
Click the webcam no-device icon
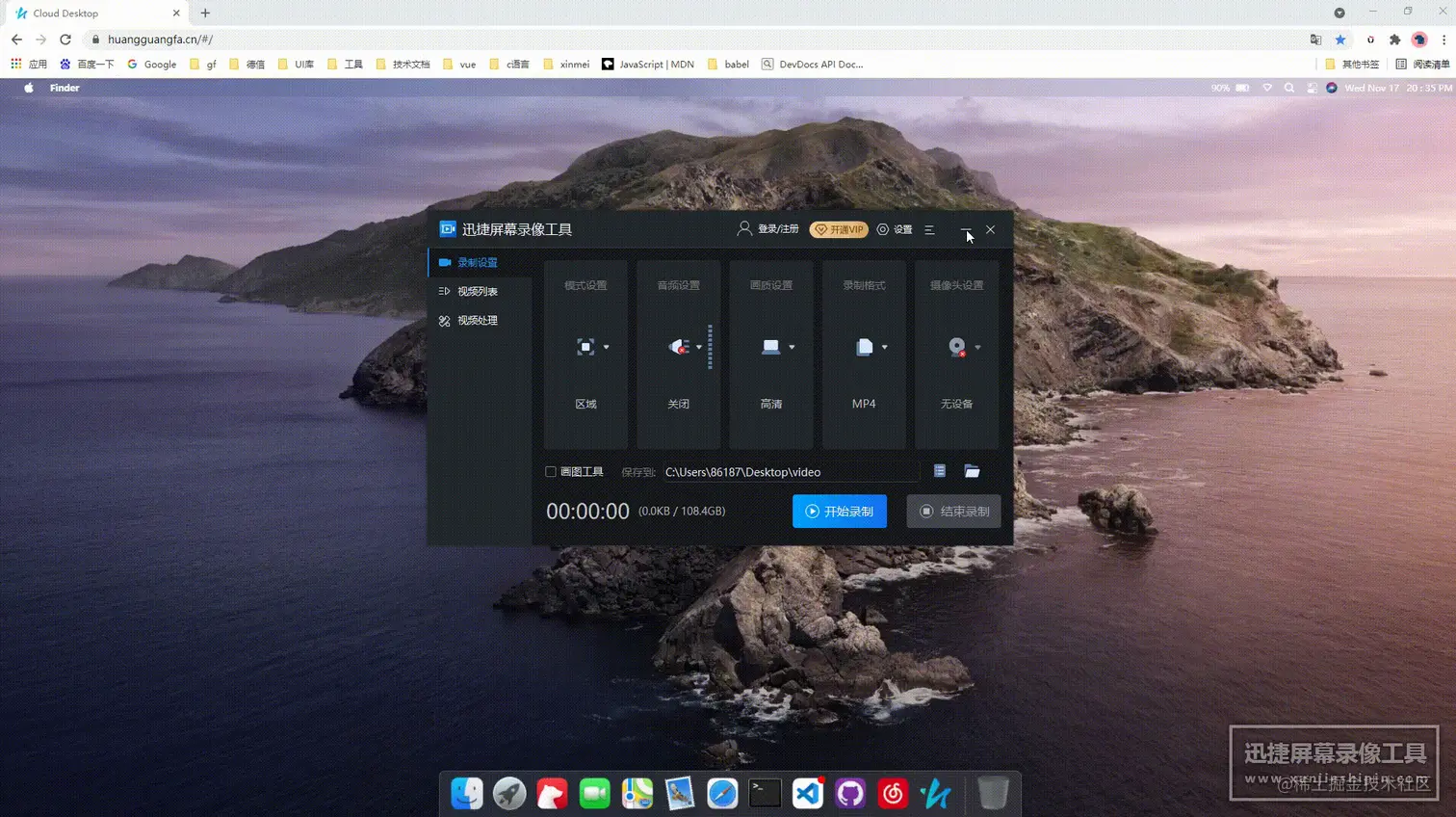[x=957, y=347]
